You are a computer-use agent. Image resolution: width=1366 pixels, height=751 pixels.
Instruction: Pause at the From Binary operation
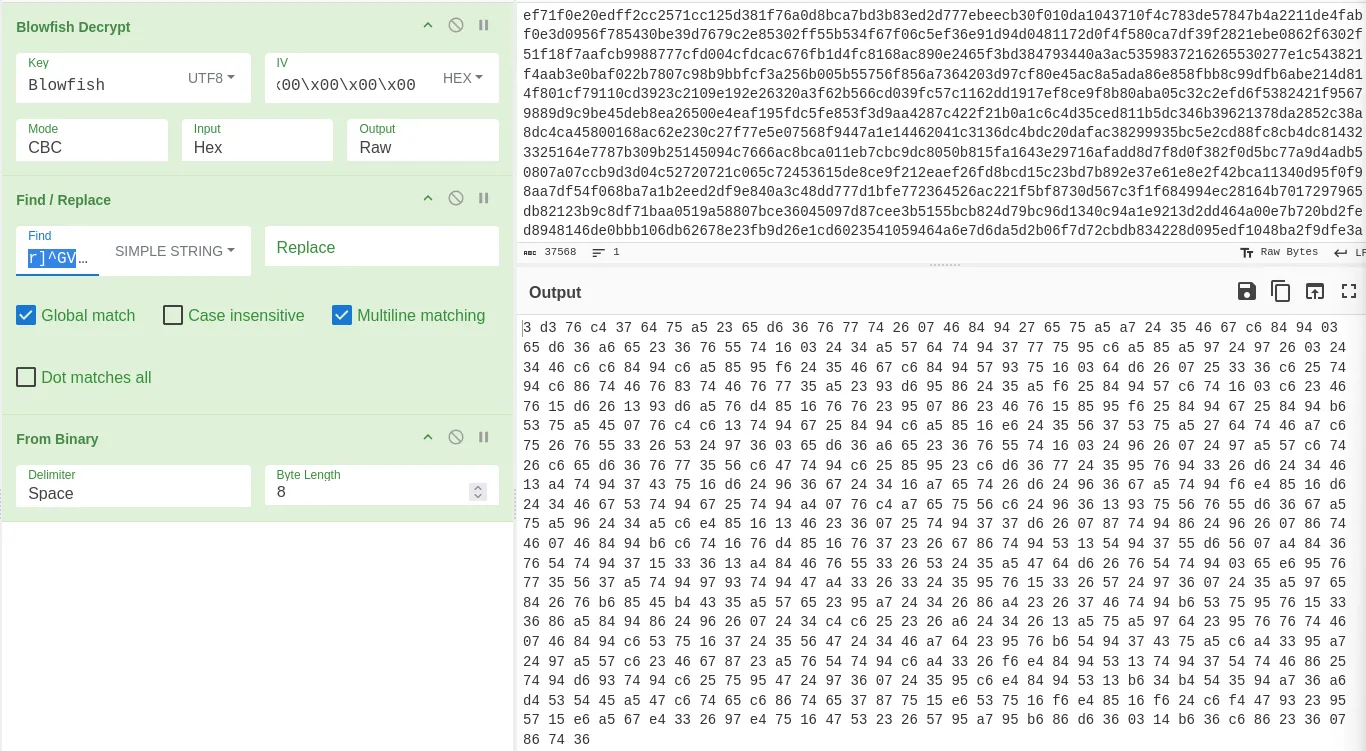(484, 438)
